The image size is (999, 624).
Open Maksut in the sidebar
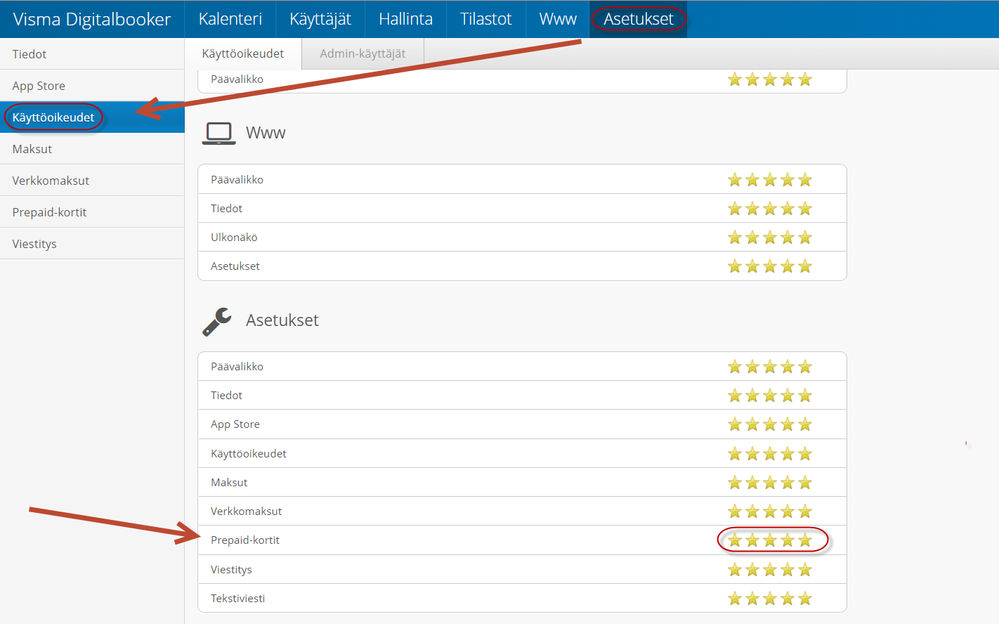(x=92, y=149)
